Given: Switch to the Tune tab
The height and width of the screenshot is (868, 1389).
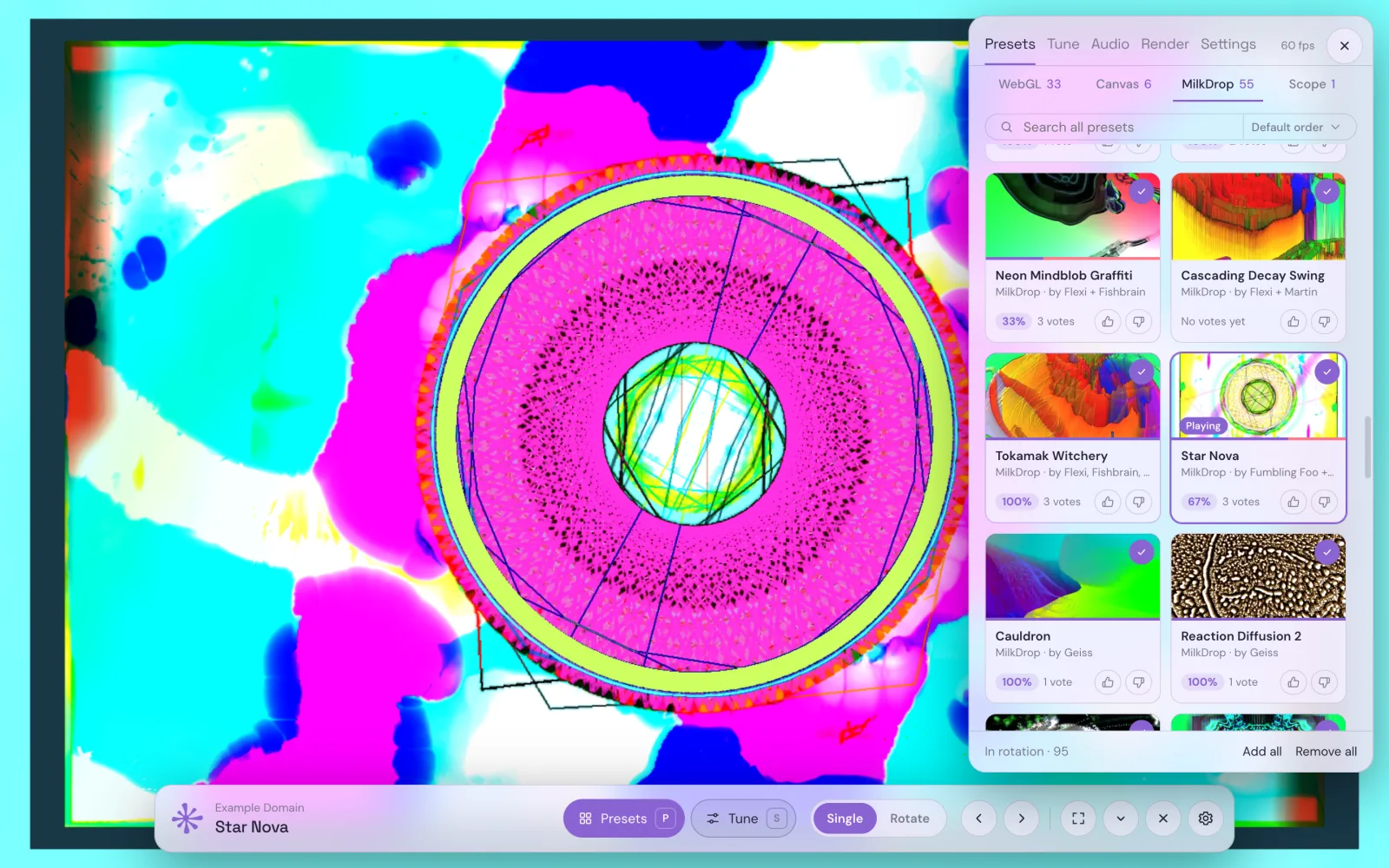Looking at the screenshot, I should tap(1063, 44).
